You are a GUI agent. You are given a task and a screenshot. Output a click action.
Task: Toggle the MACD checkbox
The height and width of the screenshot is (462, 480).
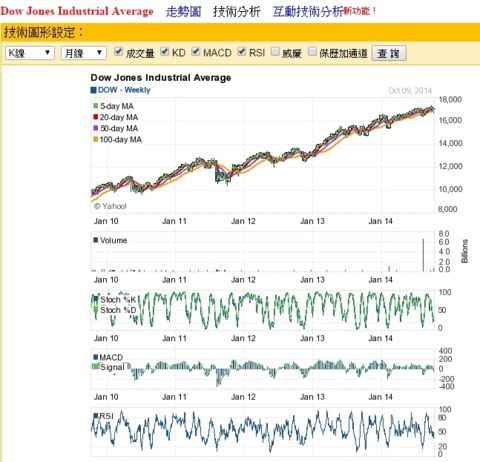196,52
